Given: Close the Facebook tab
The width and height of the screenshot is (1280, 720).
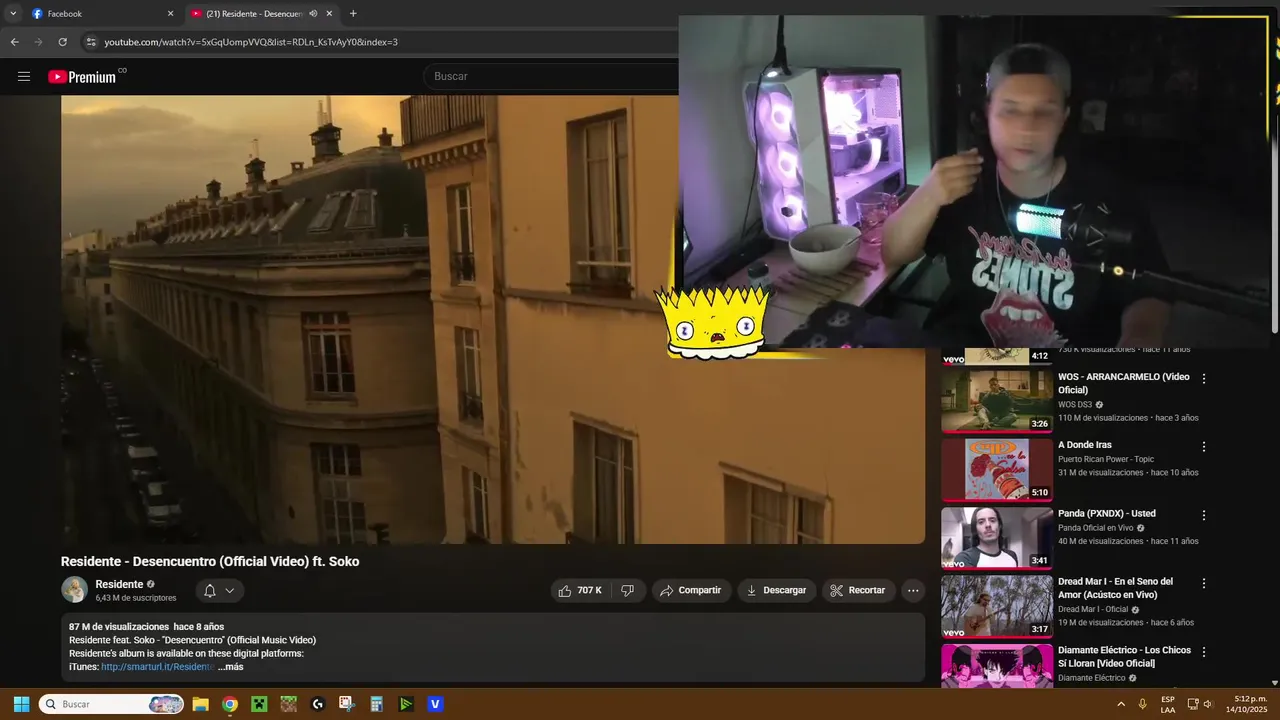Looking at the screenshot, I should (170, 14).
